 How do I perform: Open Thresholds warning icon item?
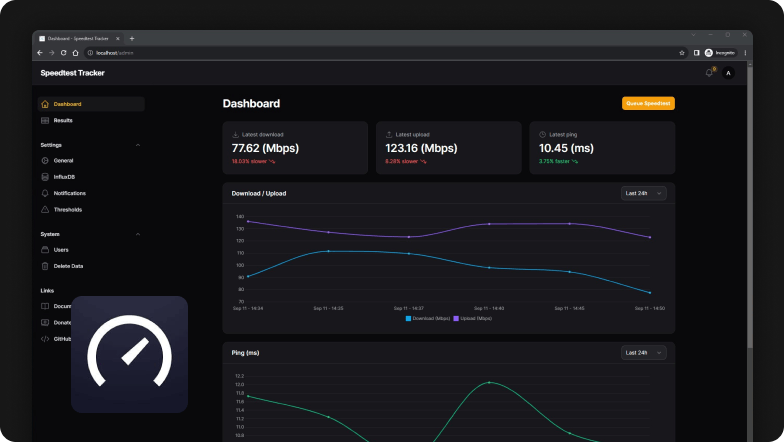[45, 210]
